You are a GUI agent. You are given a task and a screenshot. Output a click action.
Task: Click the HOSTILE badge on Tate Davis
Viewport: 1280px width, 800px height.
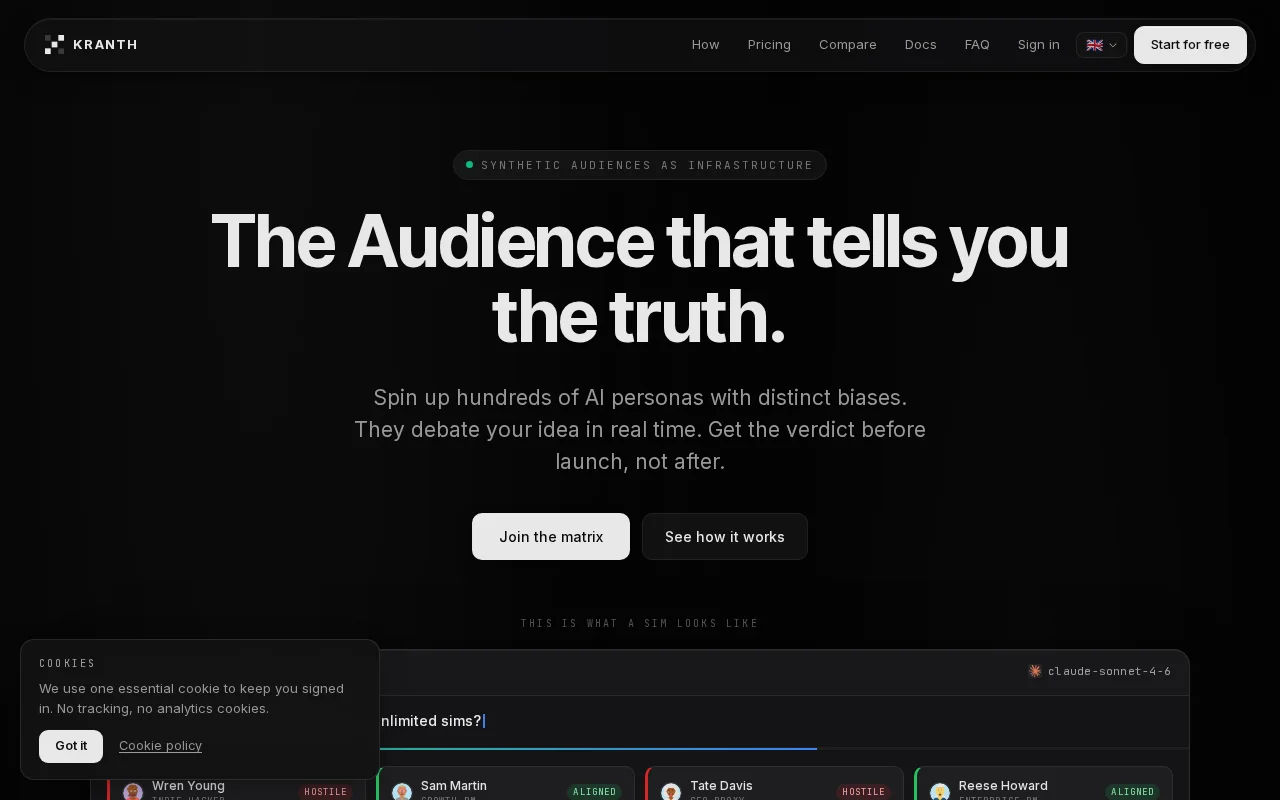tap(863, 792)
